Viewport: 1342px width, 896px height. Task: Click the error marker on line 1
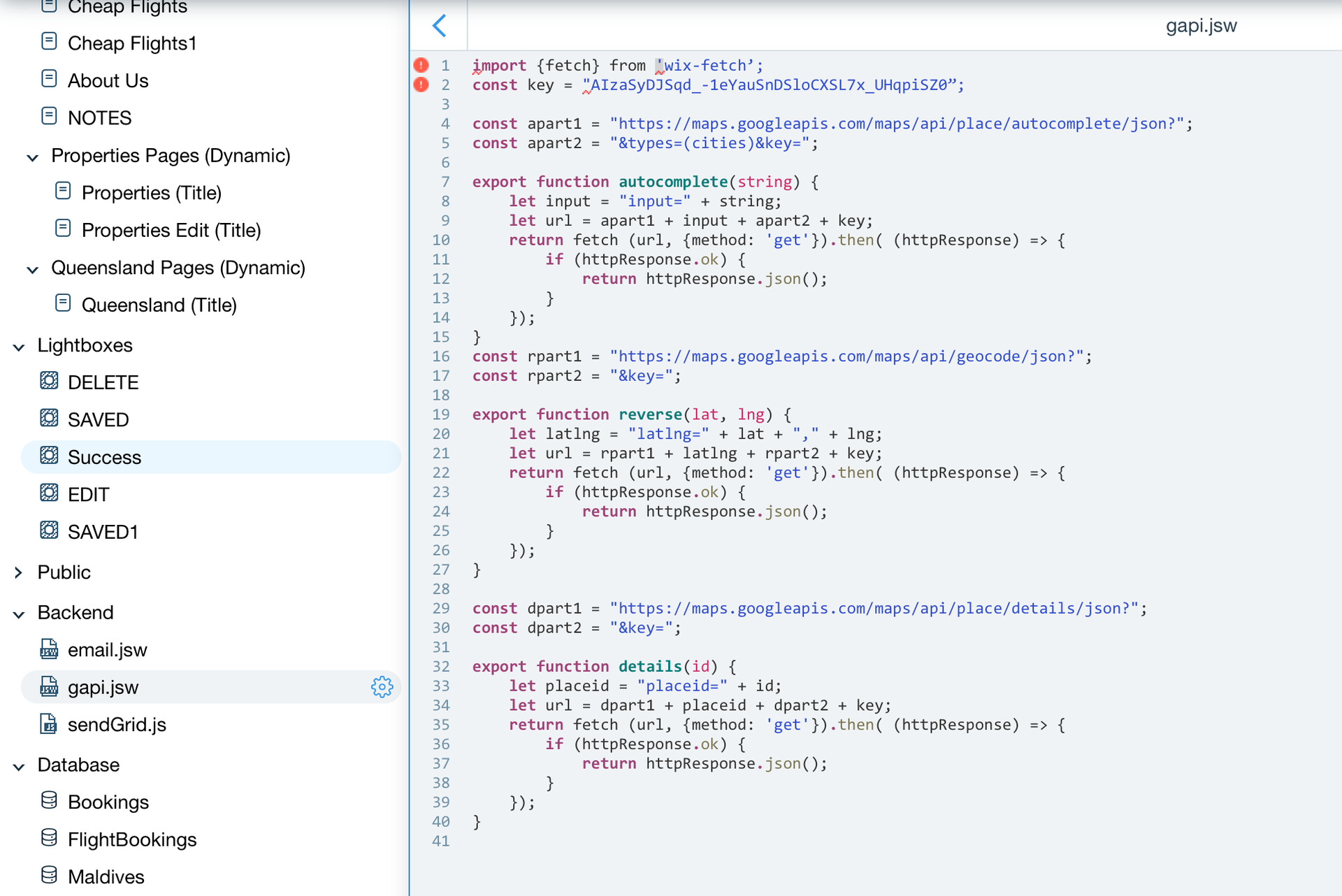[421, 65]
